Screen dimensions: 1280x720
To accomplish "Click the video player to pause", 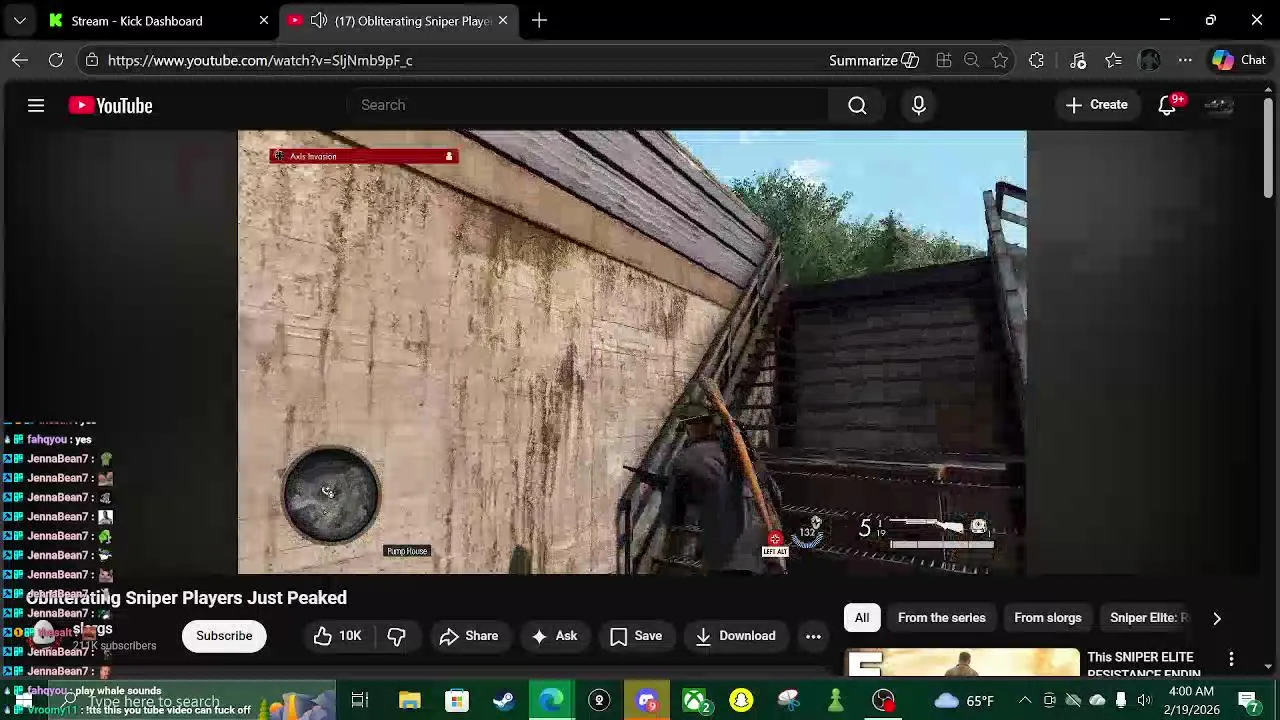I will (x=632, y=352).
